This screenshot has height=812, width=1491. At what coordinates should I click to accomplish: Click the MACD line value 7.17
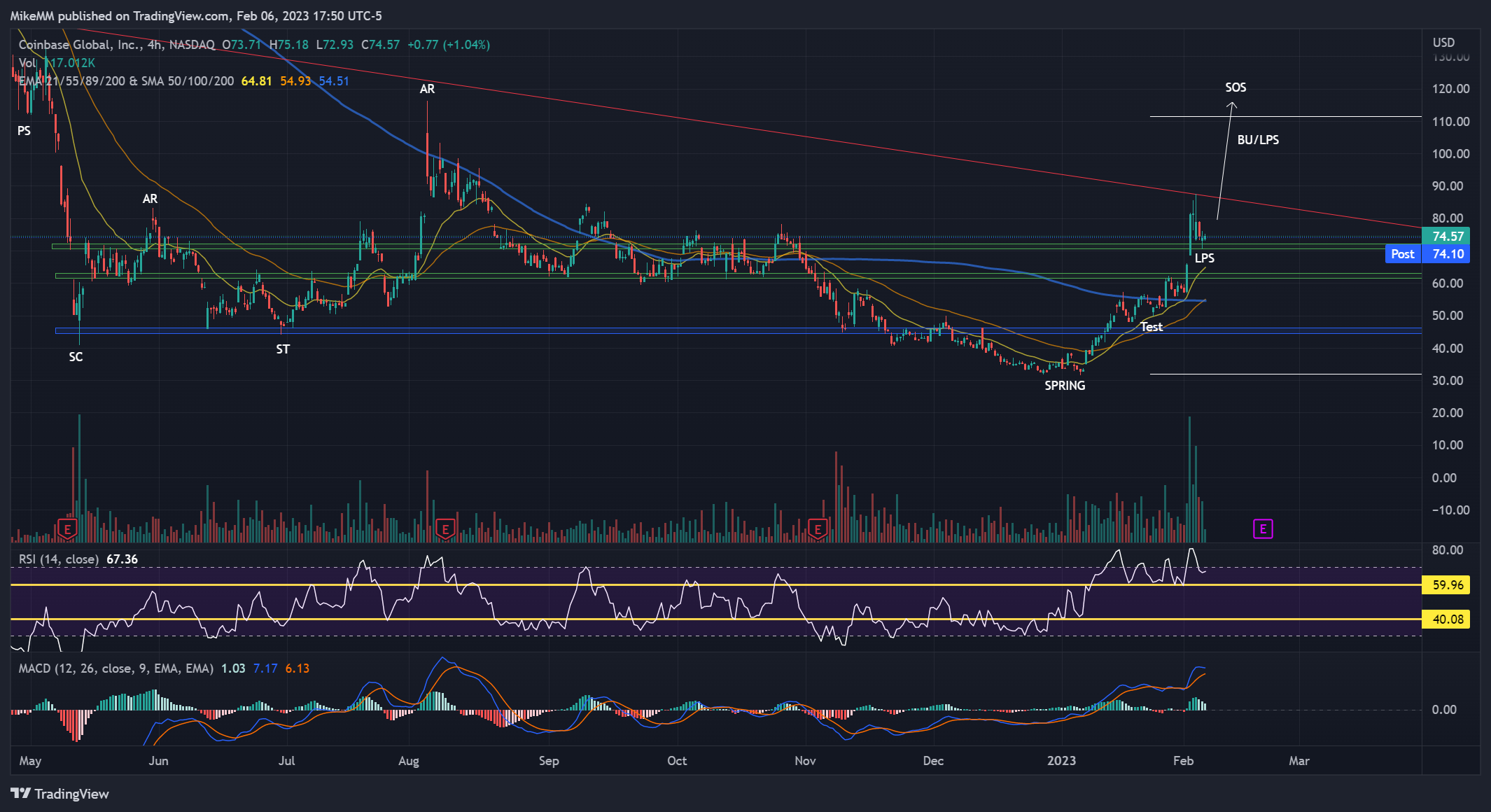[265, 668]
